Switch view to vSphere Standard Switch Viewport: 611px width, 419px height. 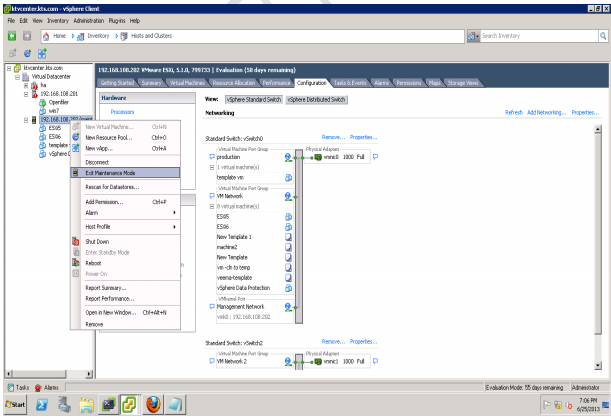tap(253, 100)
